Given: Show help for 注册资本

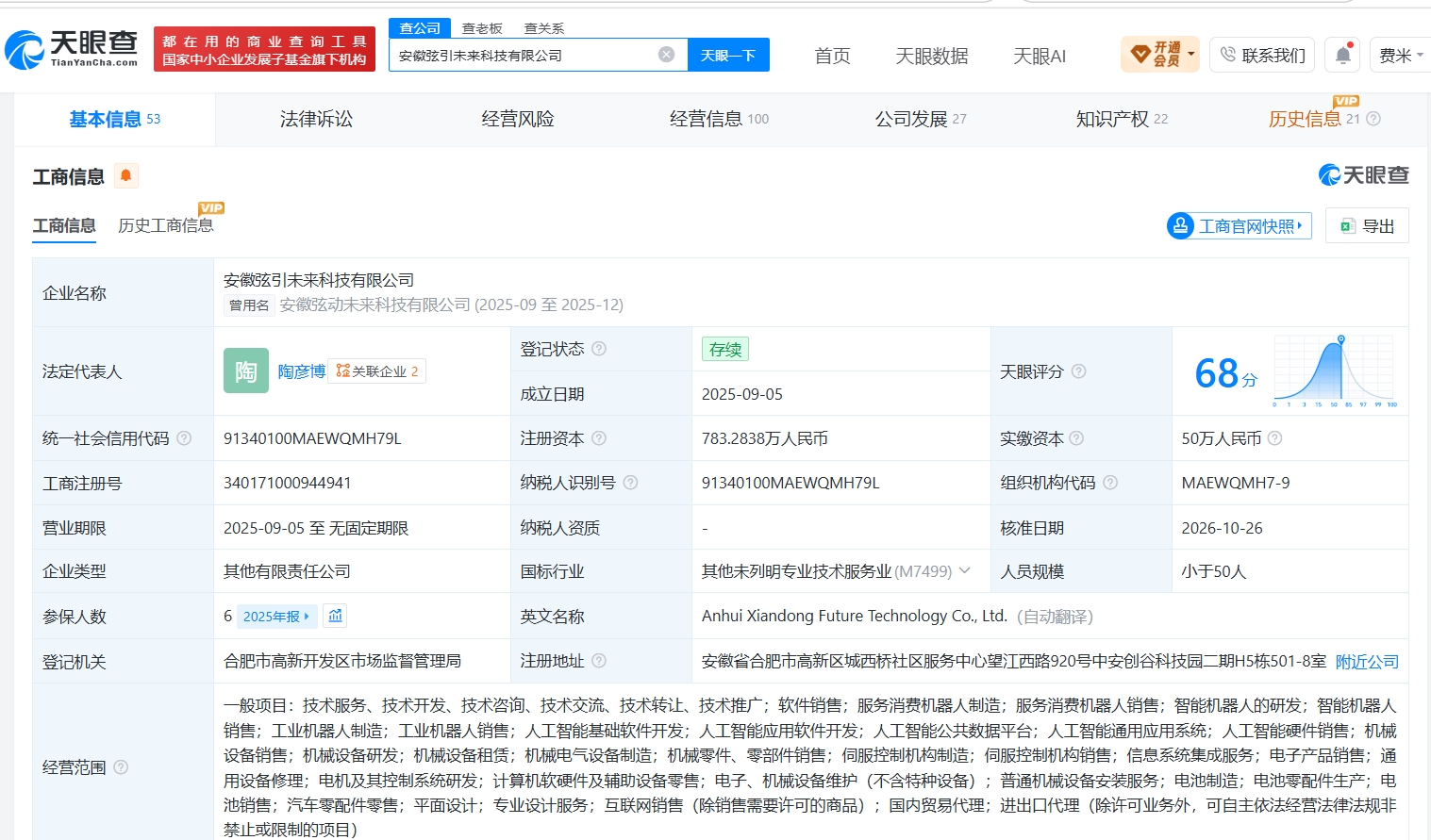Looking at the screenshot, I should pyautogui.click(x=599, y=438).
